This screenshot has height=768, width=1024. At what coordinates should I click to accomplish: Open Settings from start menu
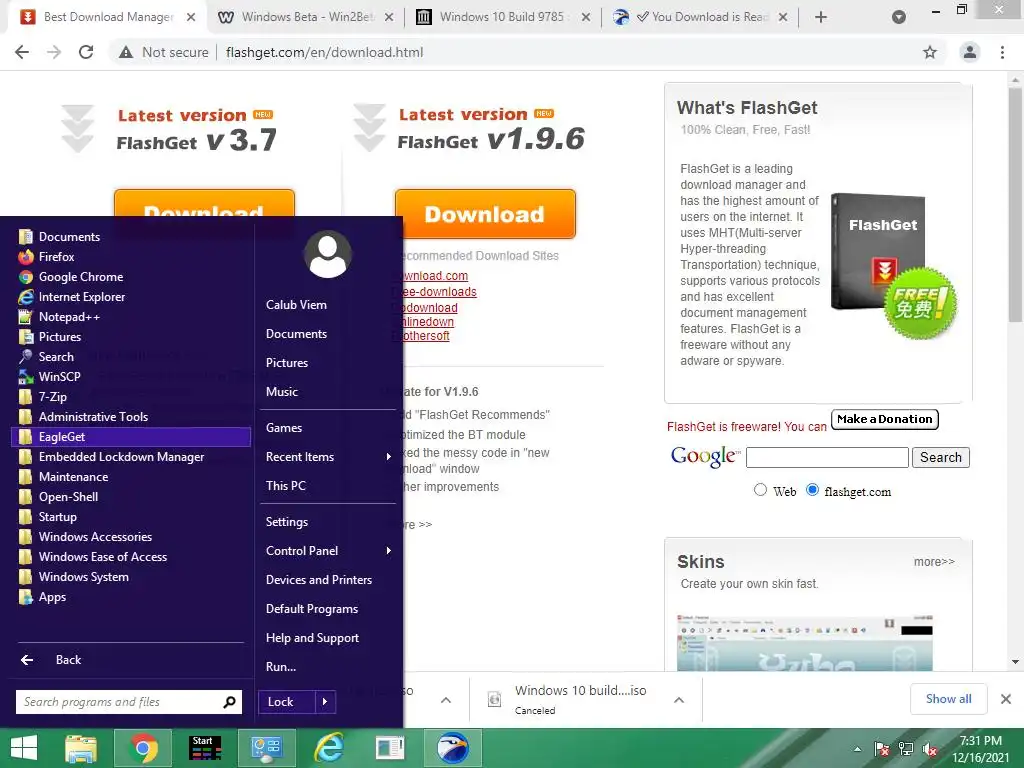[x=287, y=522]
